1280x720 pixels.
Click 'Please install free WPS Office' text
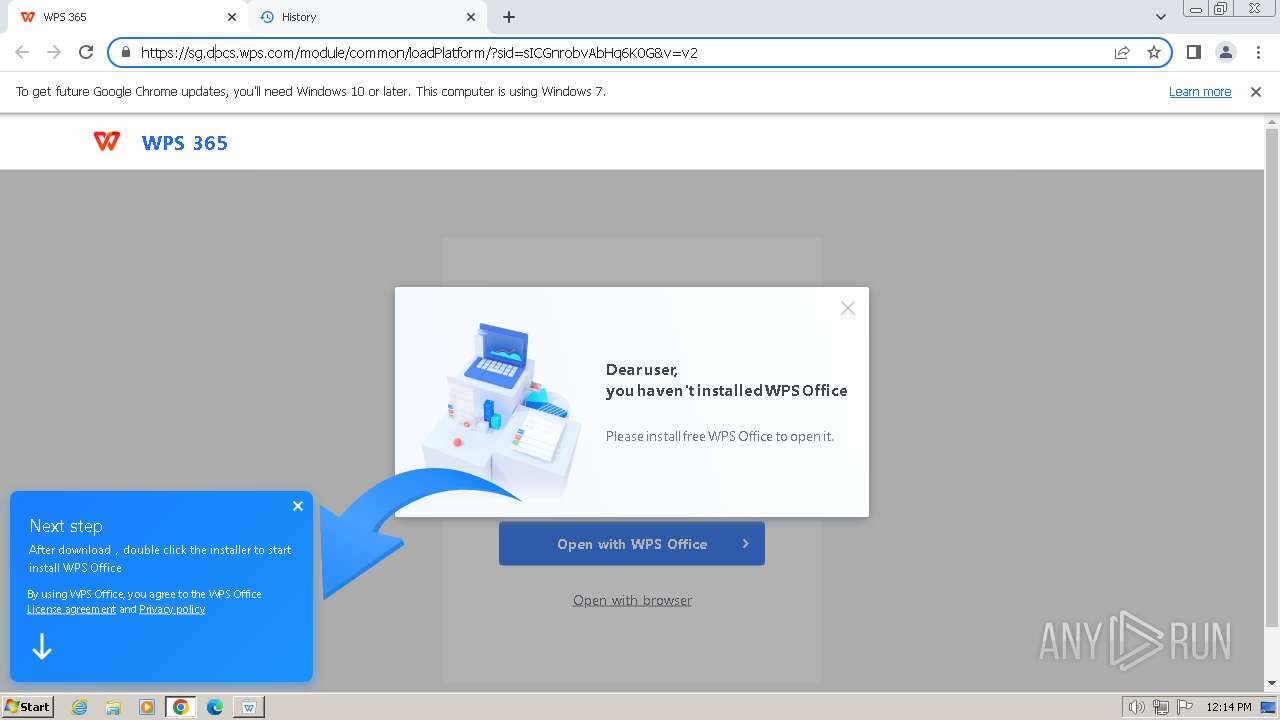[720, 436]
